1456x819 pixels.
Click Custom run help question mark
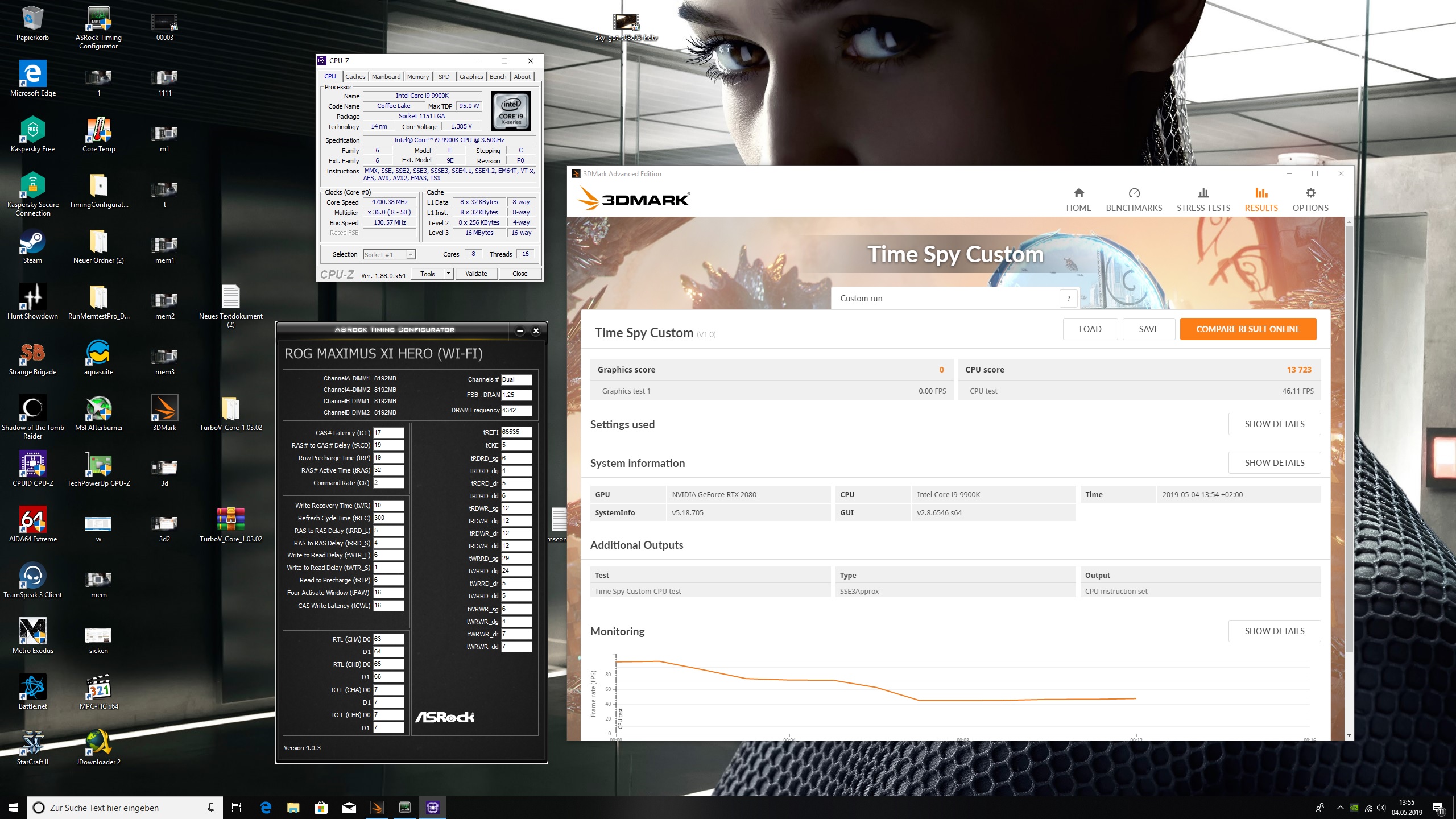pyautogui.click(x=1069, y=299)
